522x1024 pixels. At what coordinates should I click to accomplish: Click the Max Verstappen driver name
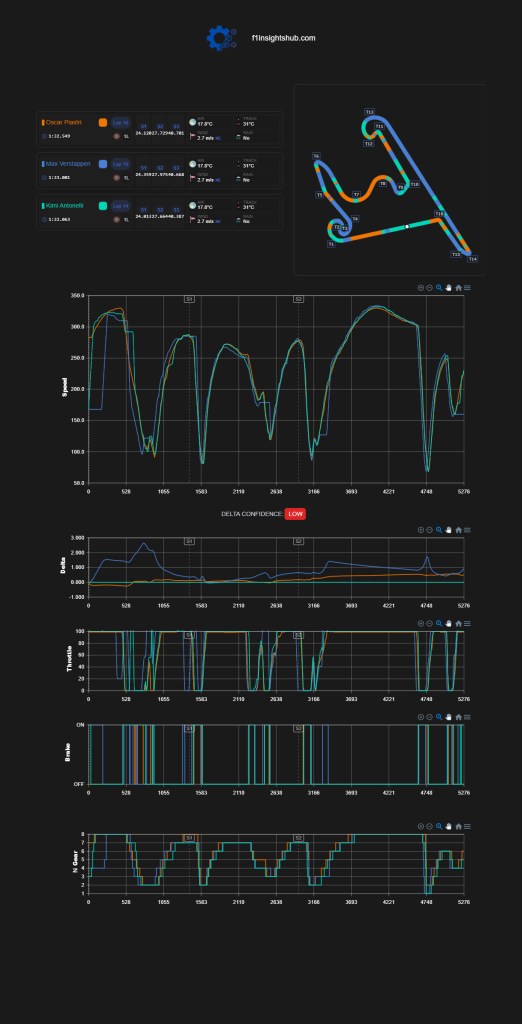[x=68, y=164]
